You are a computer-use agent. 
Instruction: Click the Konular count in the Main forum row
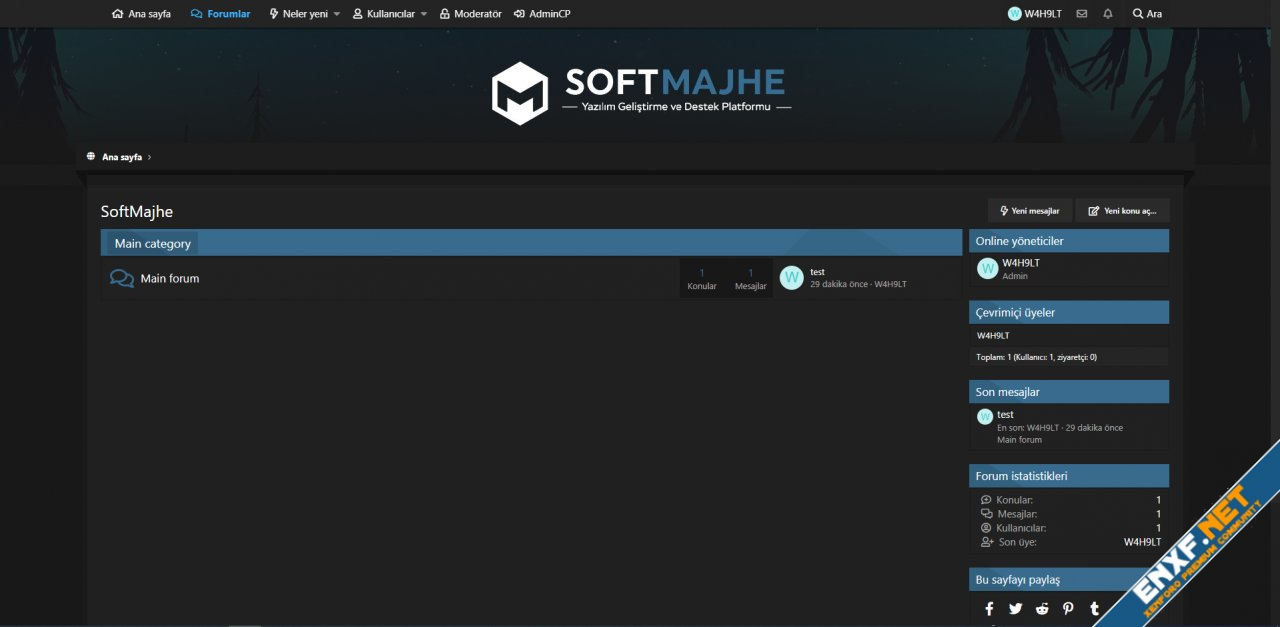pyautogui.click(x=702, y=272)
